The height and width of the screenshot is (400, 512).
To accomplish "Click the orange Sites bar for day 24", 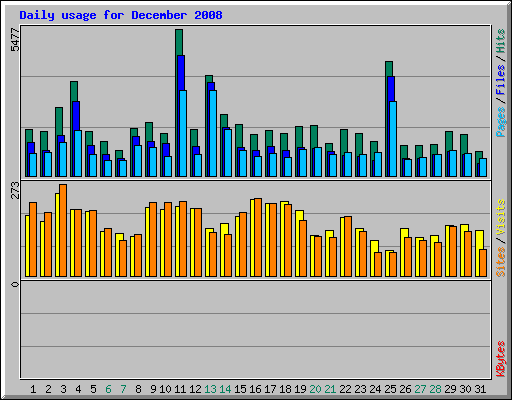I will point(378,264).
